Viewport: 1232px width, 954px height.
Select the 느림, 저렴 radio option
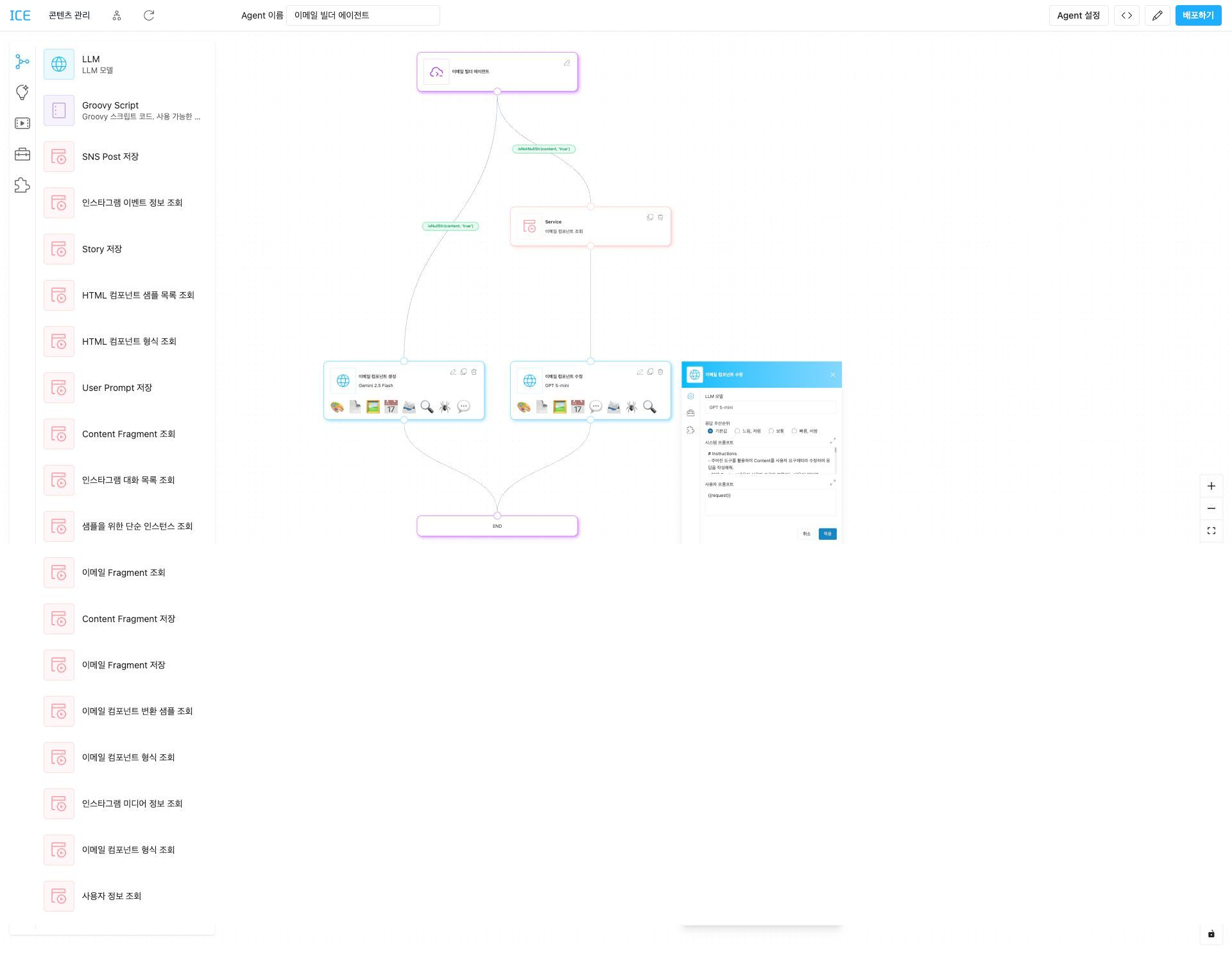click(x=737, y=431)
